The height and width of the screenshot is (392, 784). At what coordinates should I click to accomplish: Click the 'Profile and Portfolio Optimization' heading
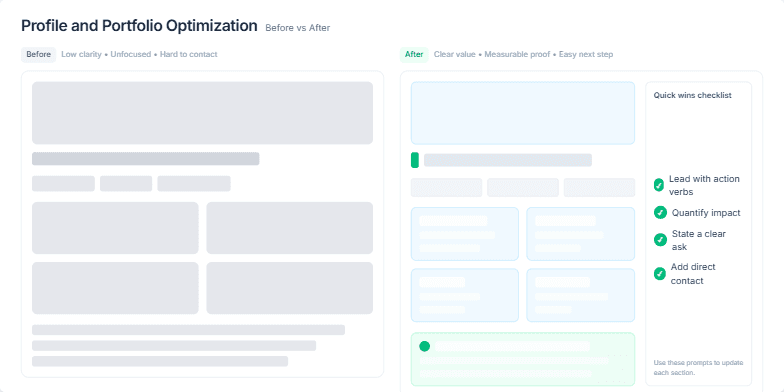pos(139,26)
